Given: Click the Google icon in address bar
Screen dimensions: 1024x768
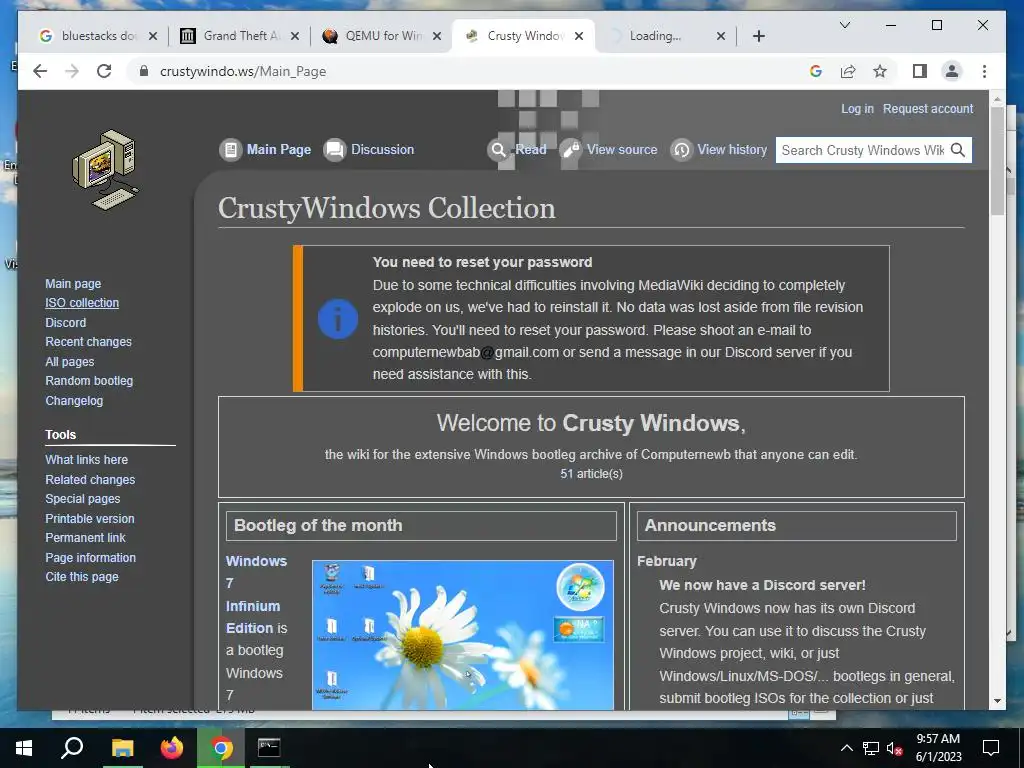Looking at the screenshot, I should (x=816, y=71).
